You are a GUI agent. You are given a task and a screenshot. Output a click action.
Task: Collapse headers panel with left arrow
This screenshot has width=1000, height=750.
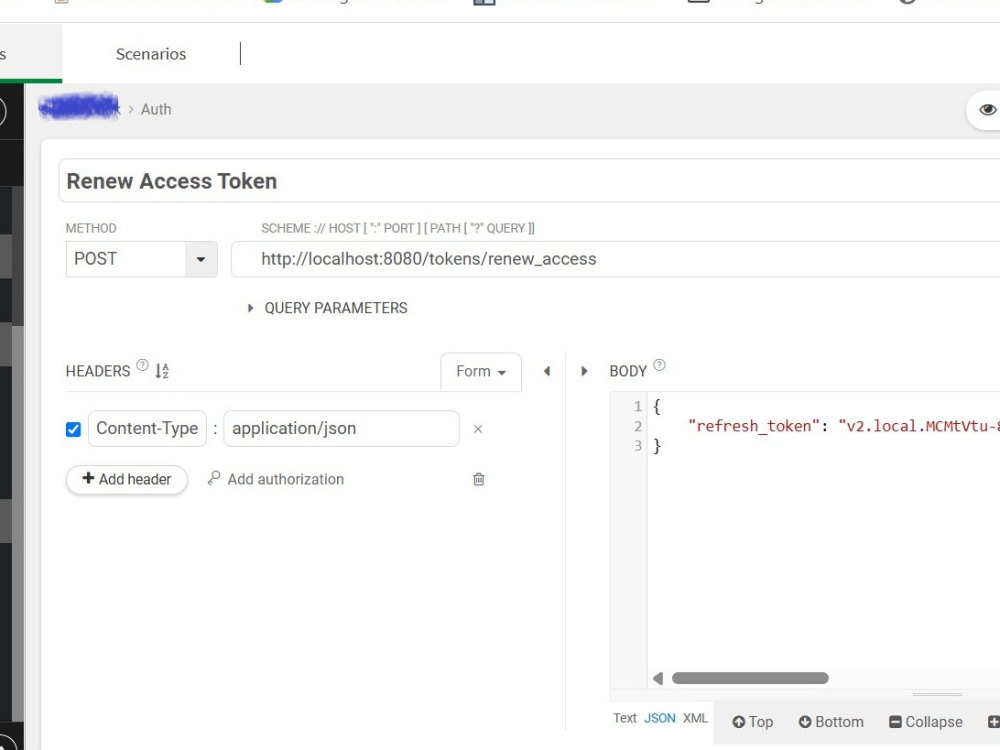click(x=547, y=371)
